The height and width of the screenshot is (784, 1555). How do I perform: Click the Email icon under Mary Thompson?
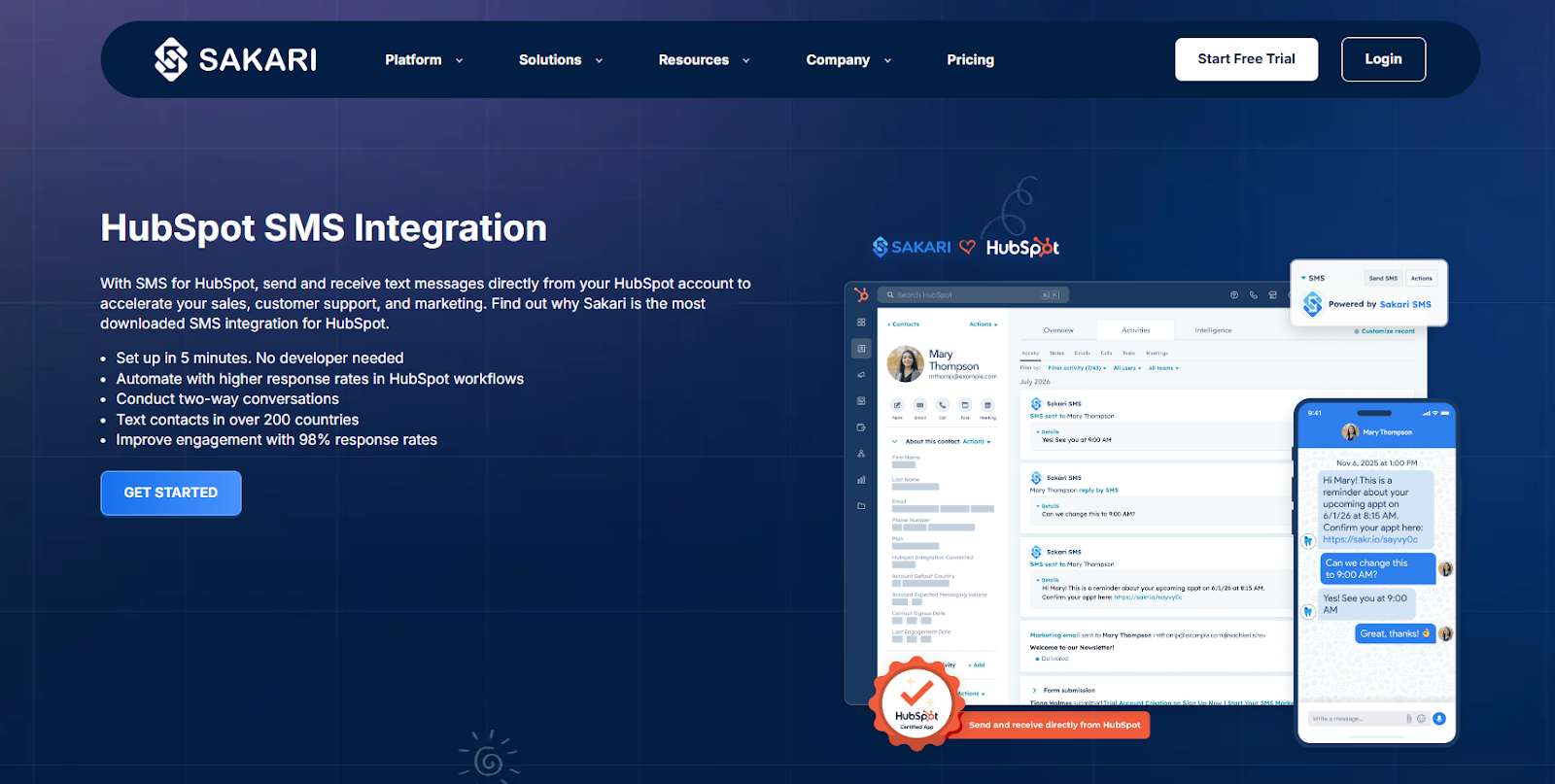coord(919,405)
